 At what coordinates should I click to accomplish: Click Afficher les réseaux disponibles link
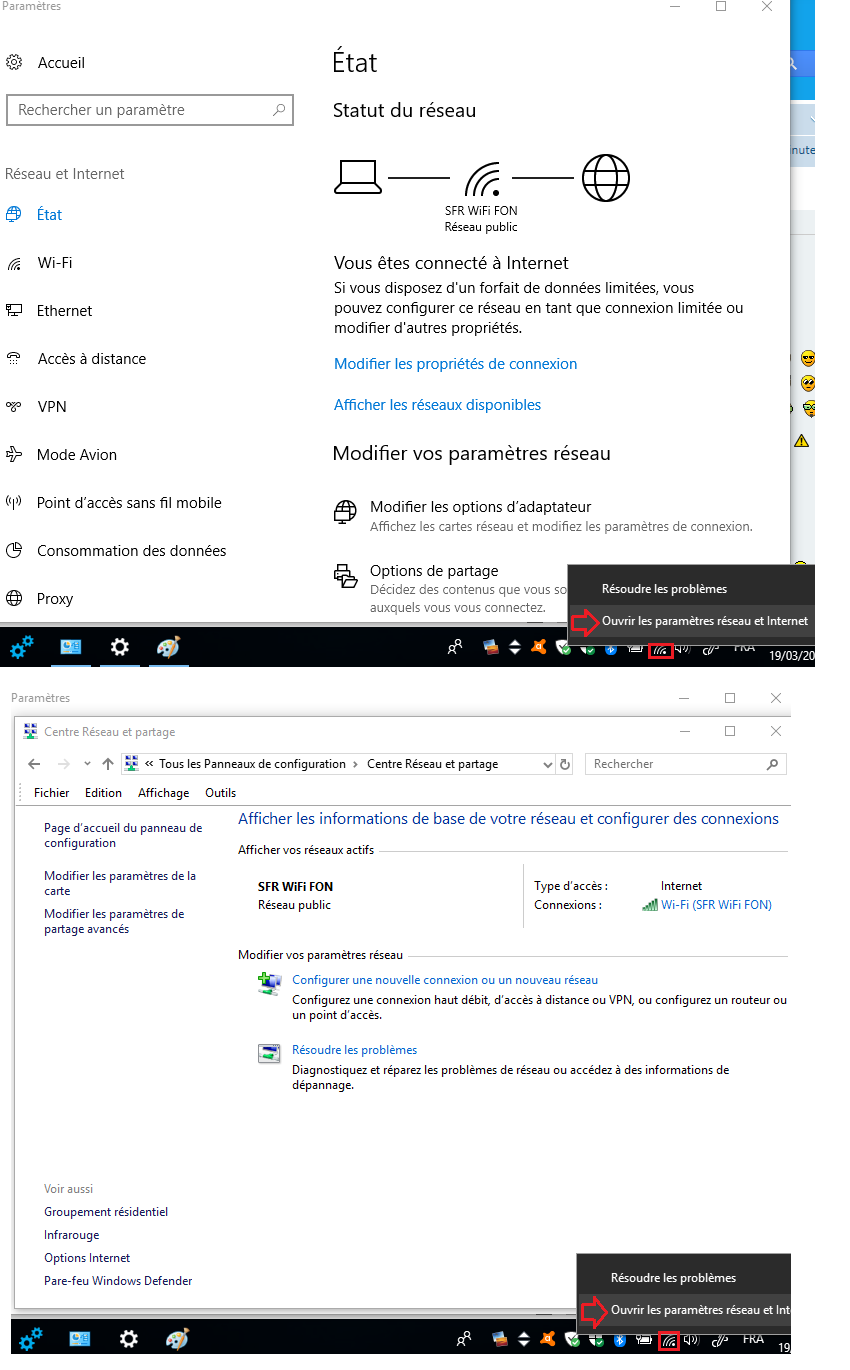[437, 405]
